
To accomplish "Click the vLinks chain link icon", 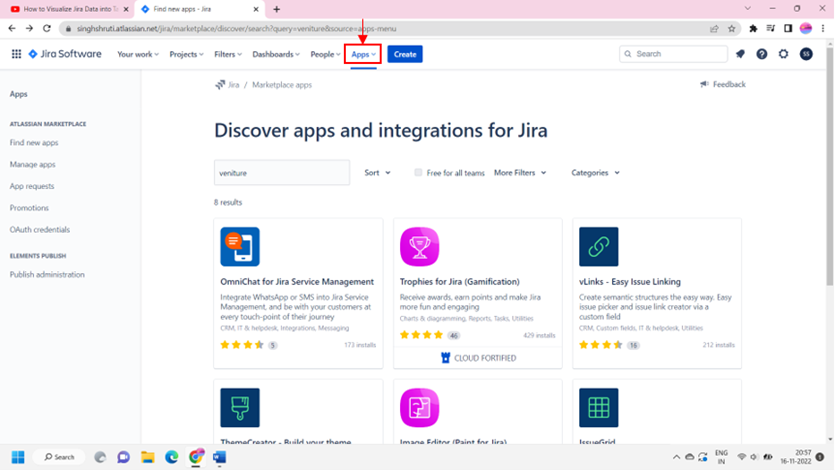I will (x=599, y=247).
